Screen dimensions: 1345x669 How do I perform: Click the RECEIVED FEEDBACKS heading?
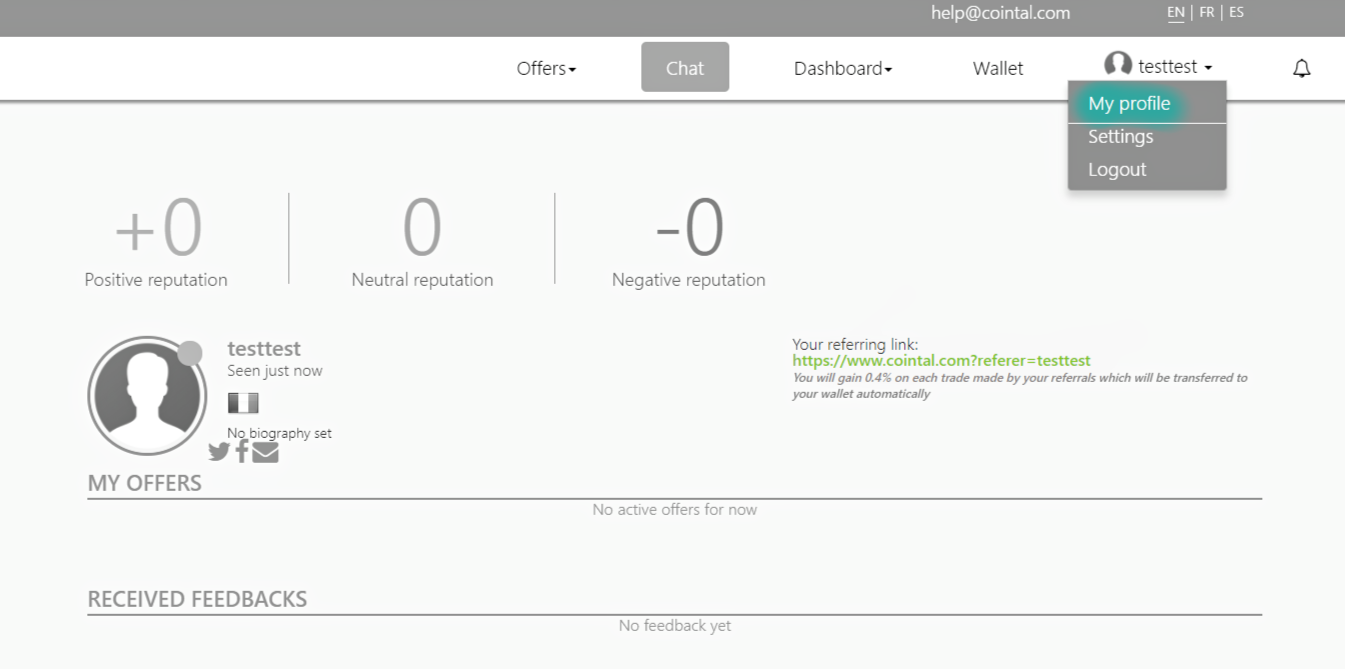(x=197, y=599)
